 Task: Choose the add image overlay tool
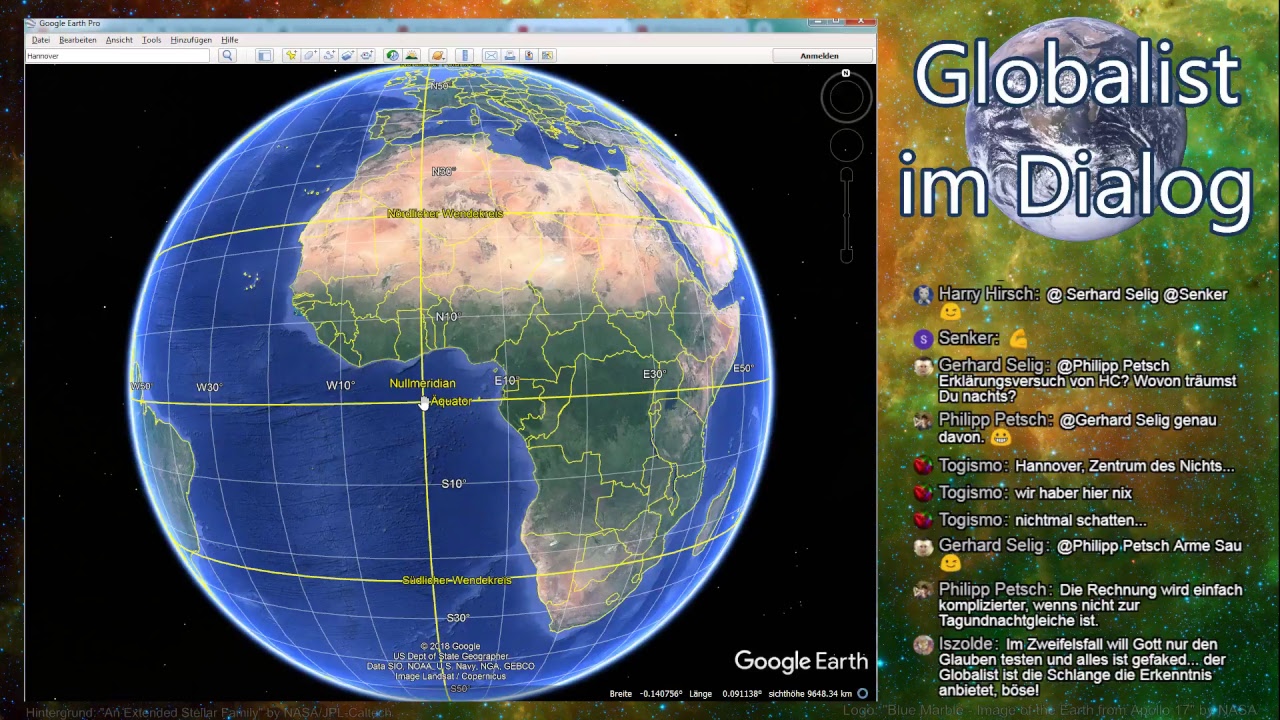coord(347,55)
